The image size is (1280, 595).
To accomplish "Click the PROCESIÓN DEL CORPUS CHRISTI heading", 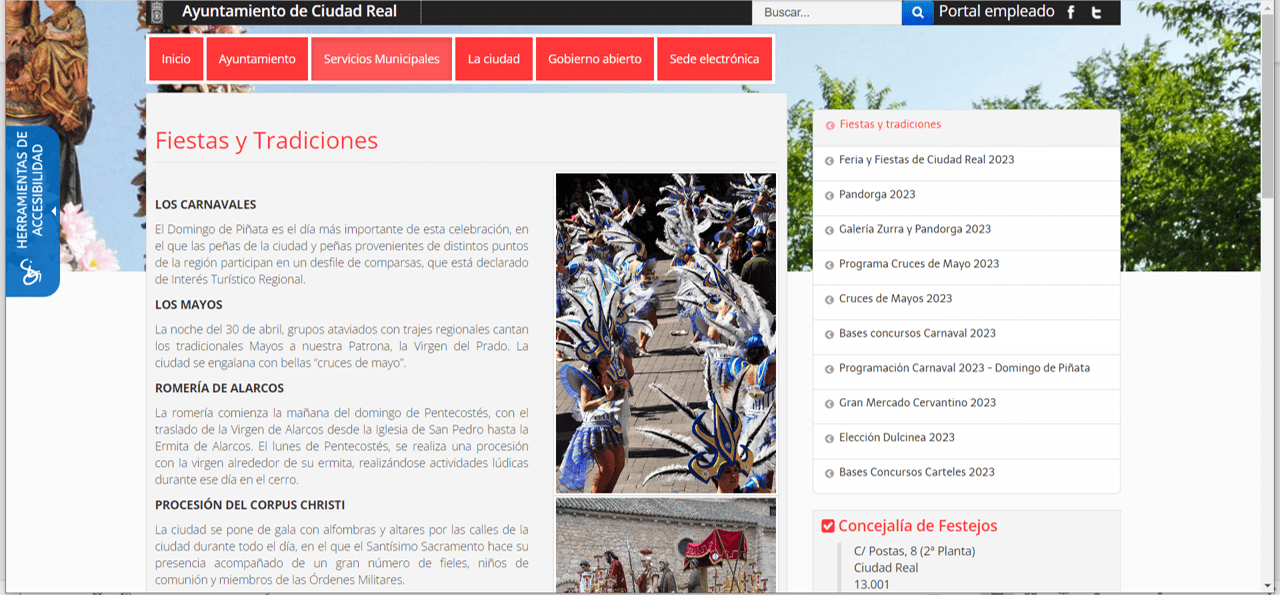I will (x=250, y=505).
